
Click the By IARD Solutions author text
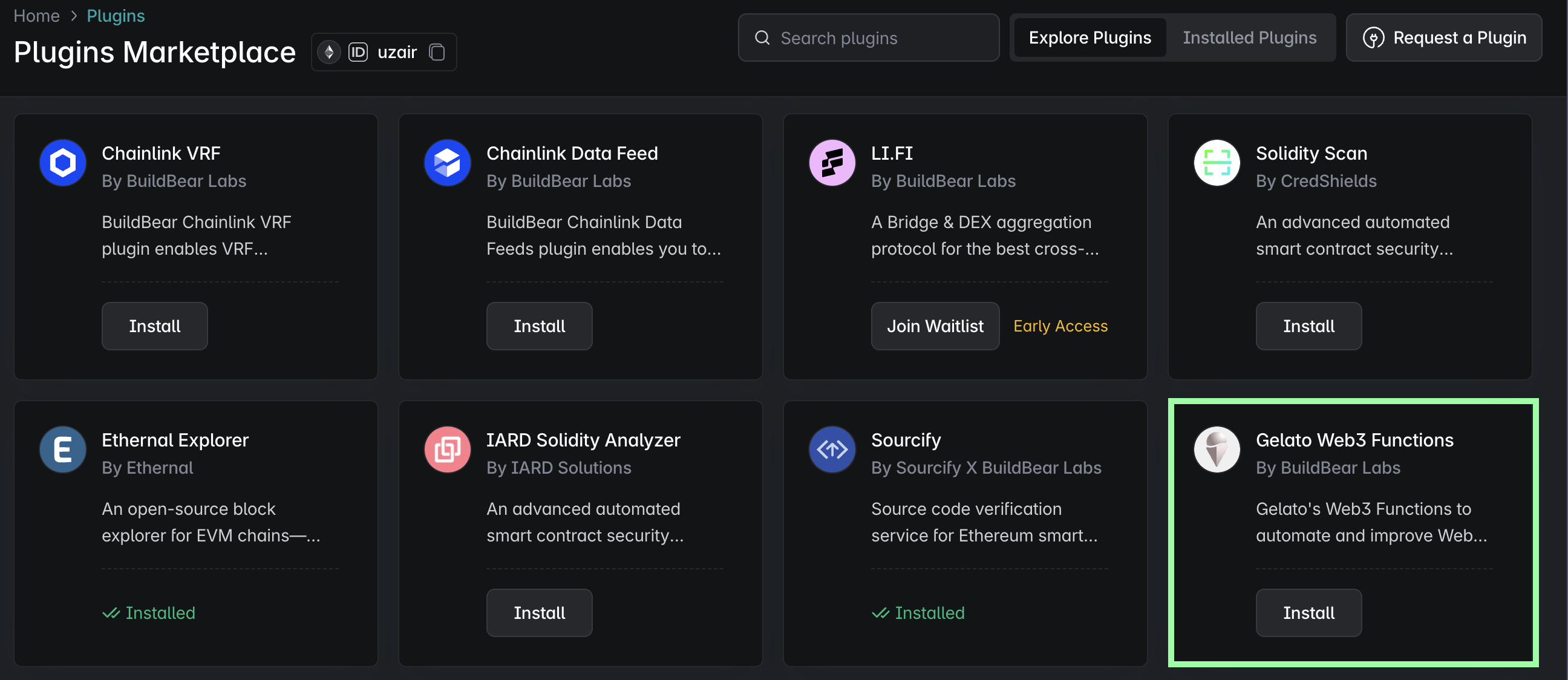click(x=559, y=468)
